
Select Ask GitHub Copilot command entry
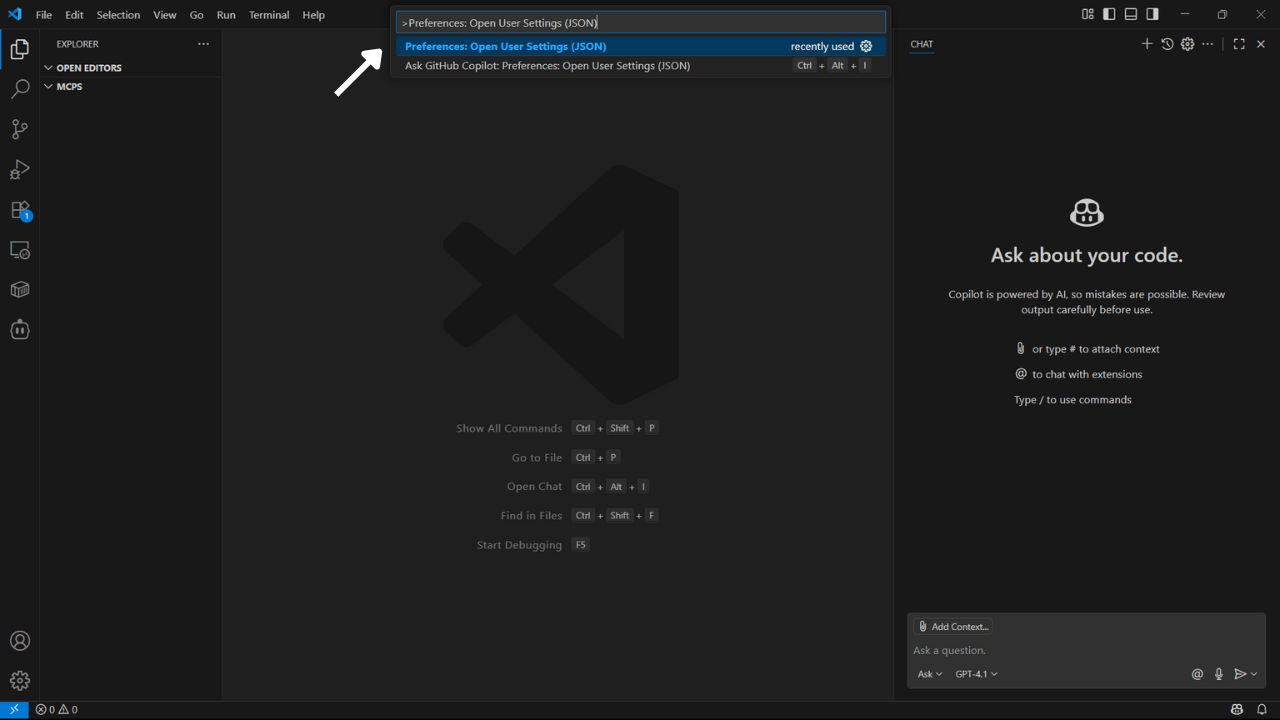[641, 65]
